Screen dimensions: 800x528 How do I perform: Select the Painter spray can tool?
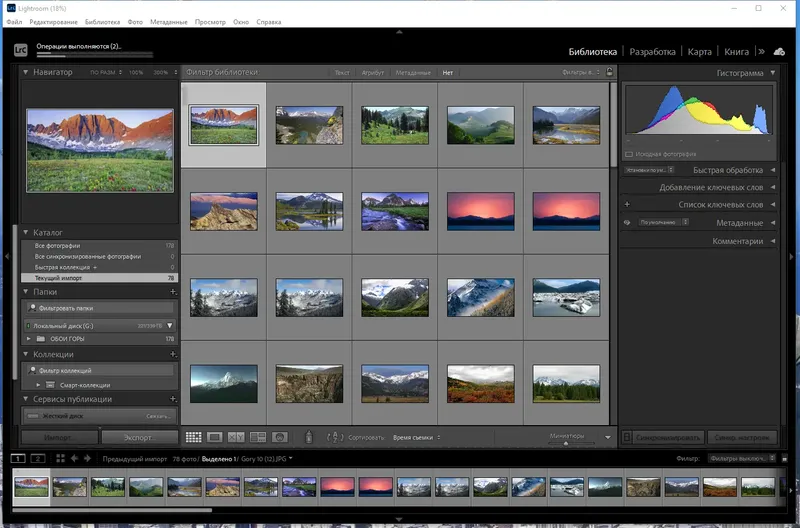pos(309,437)
